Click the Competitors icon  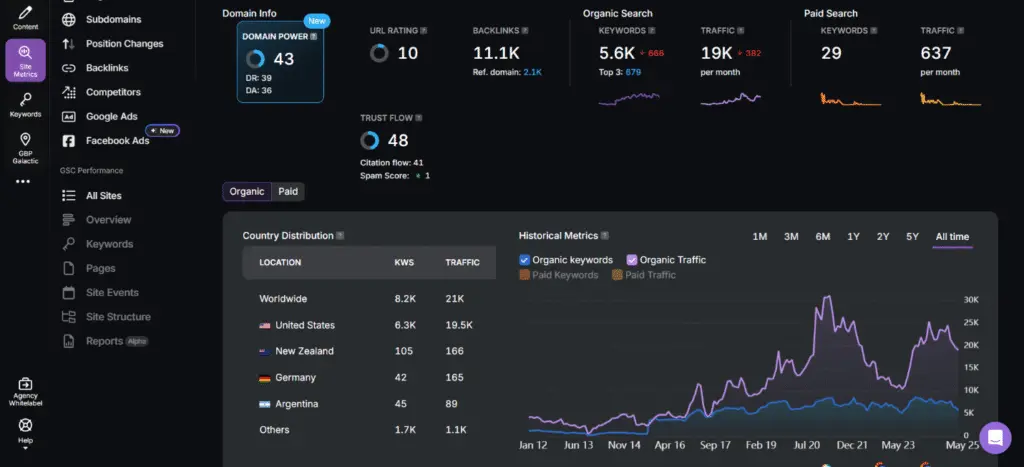[69, 92]
